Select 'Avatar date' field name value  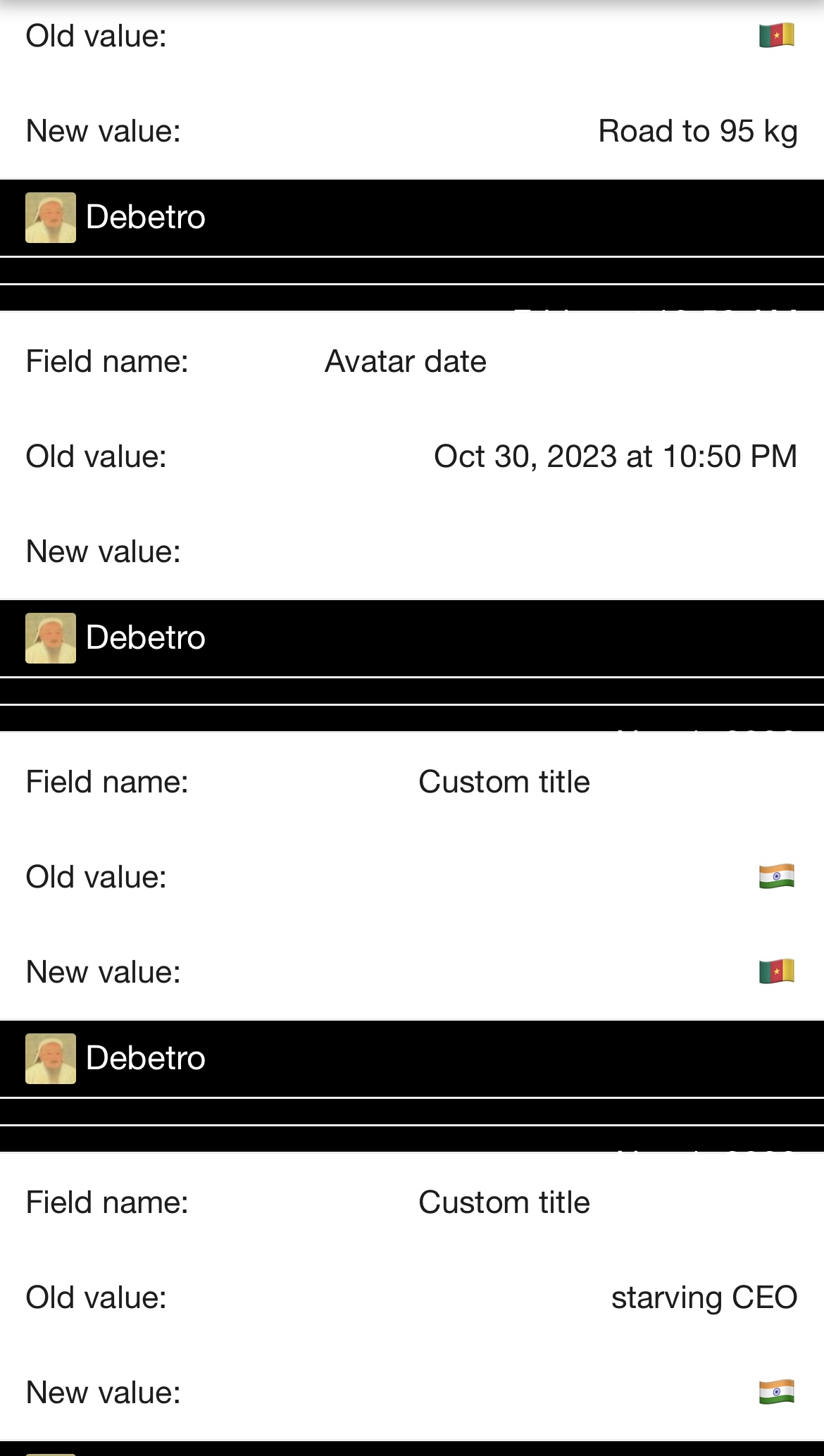click(406, 361)
